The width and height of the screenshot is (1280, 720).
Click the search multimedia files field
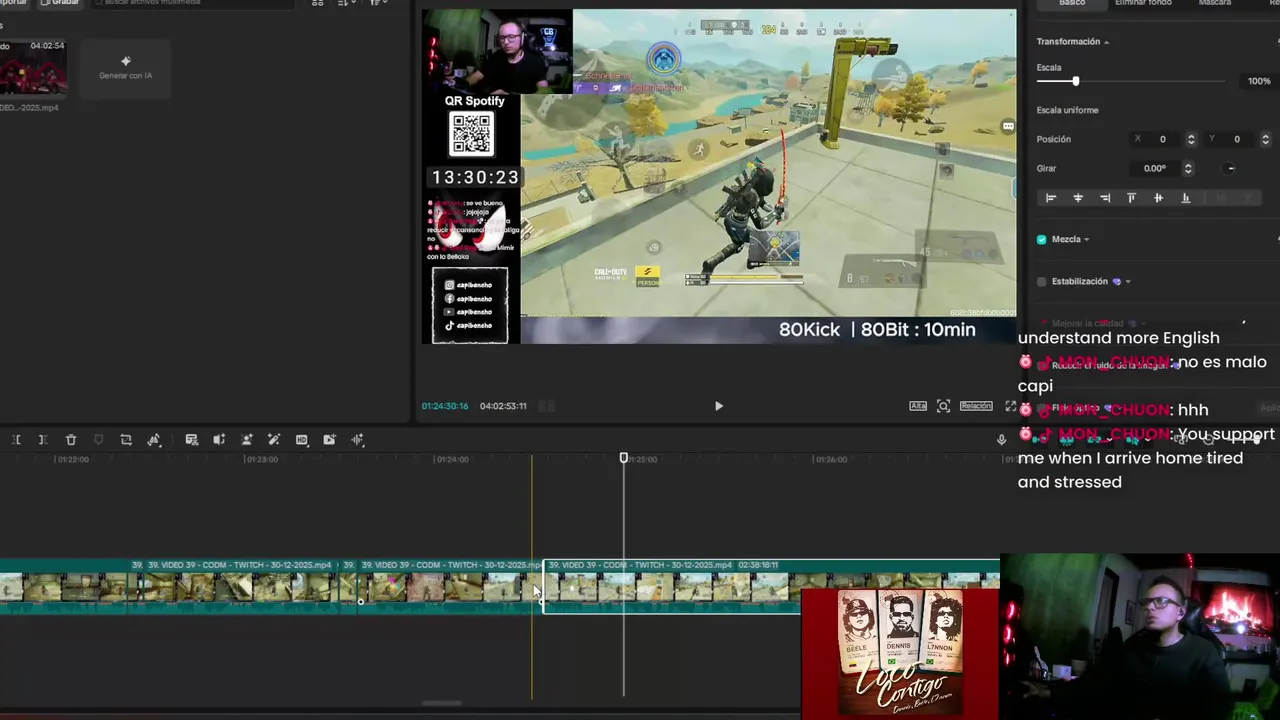pyautogui.click(x=195, y=3)
